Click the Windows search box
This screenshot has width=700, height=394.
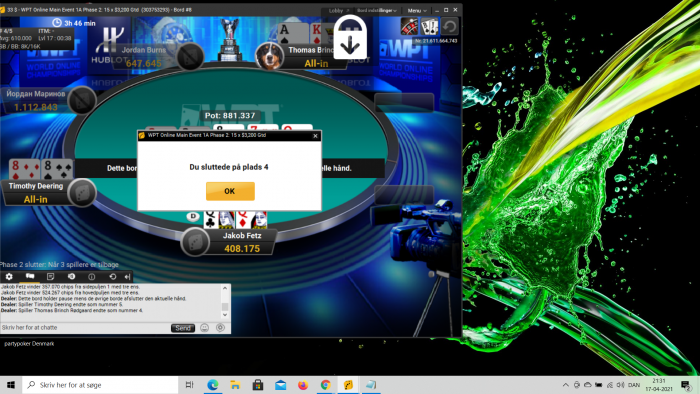[x=100, y=385]
